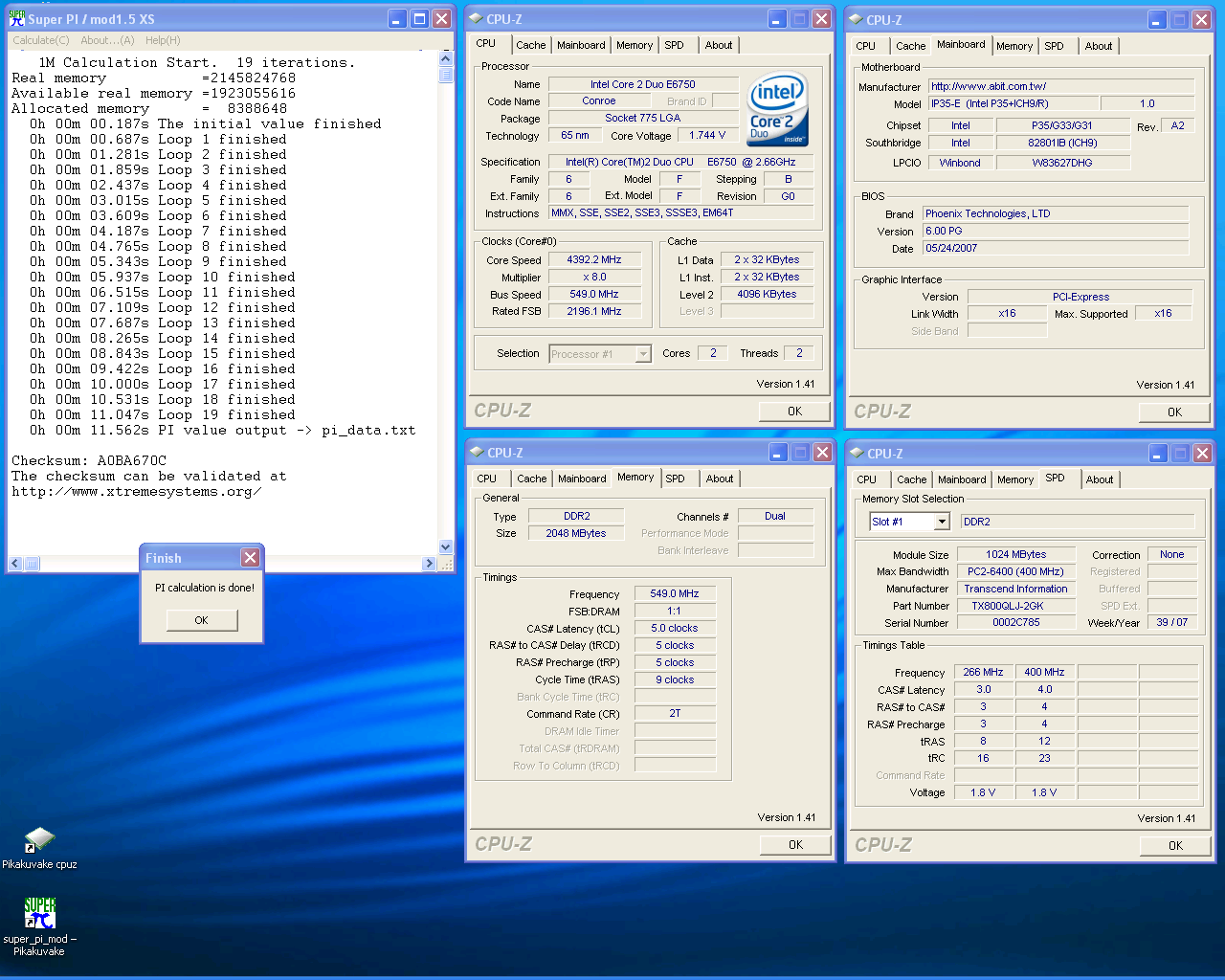Viewport: 1225px width, 980px height.
Task: Click the Level 2 4096 KBytes cache value
Action: (x=767, y=294)
